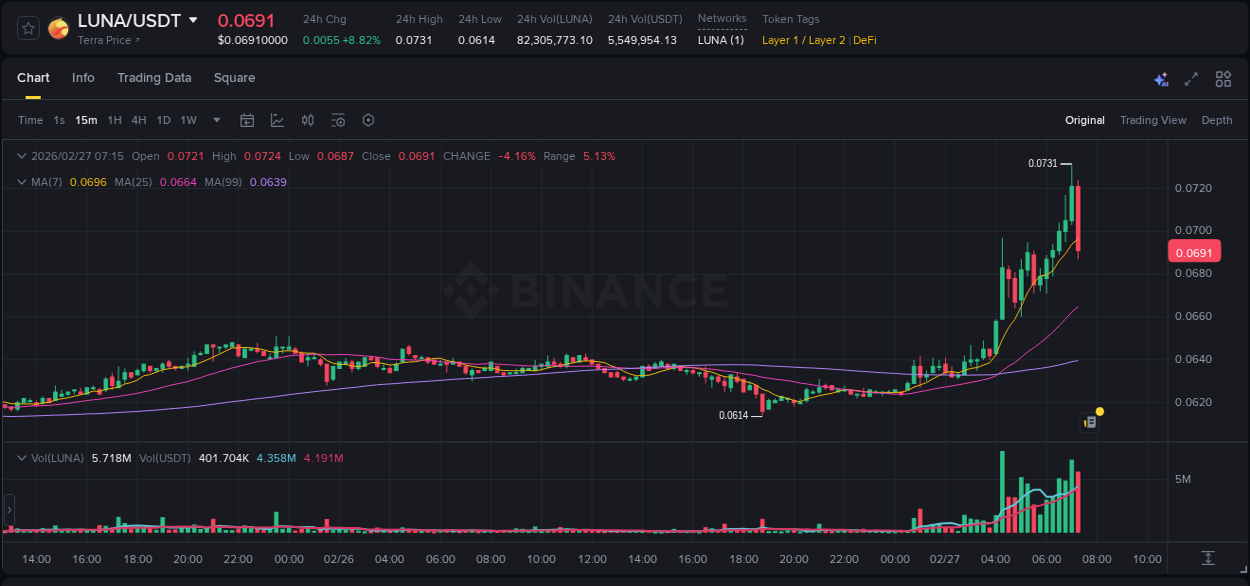1250x586 pixels.
Task: Open the widgets grid icon
Action: (x=1222, y=78)
